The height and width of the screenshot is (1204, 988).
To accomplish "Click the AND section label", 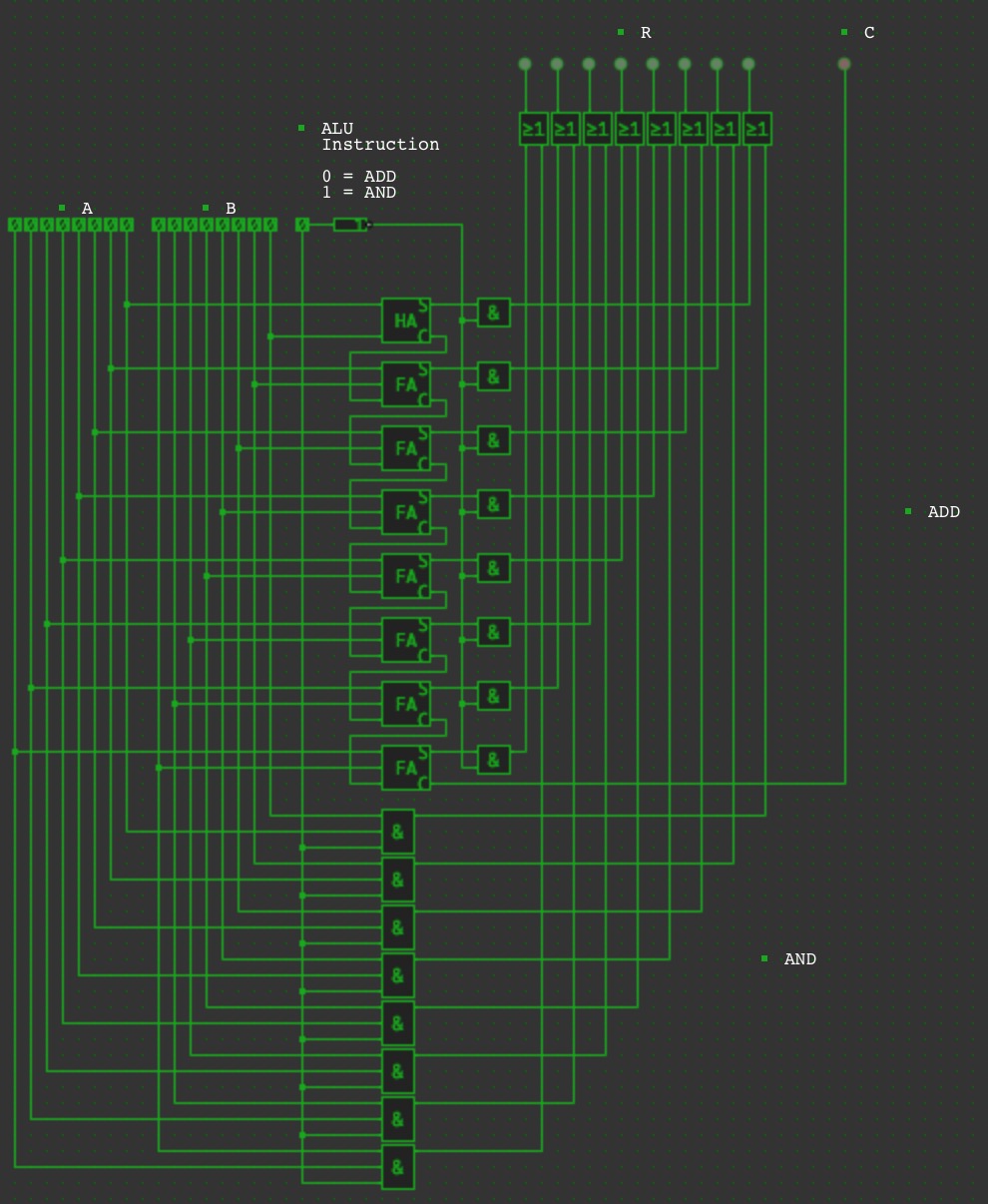I will 799,959.
